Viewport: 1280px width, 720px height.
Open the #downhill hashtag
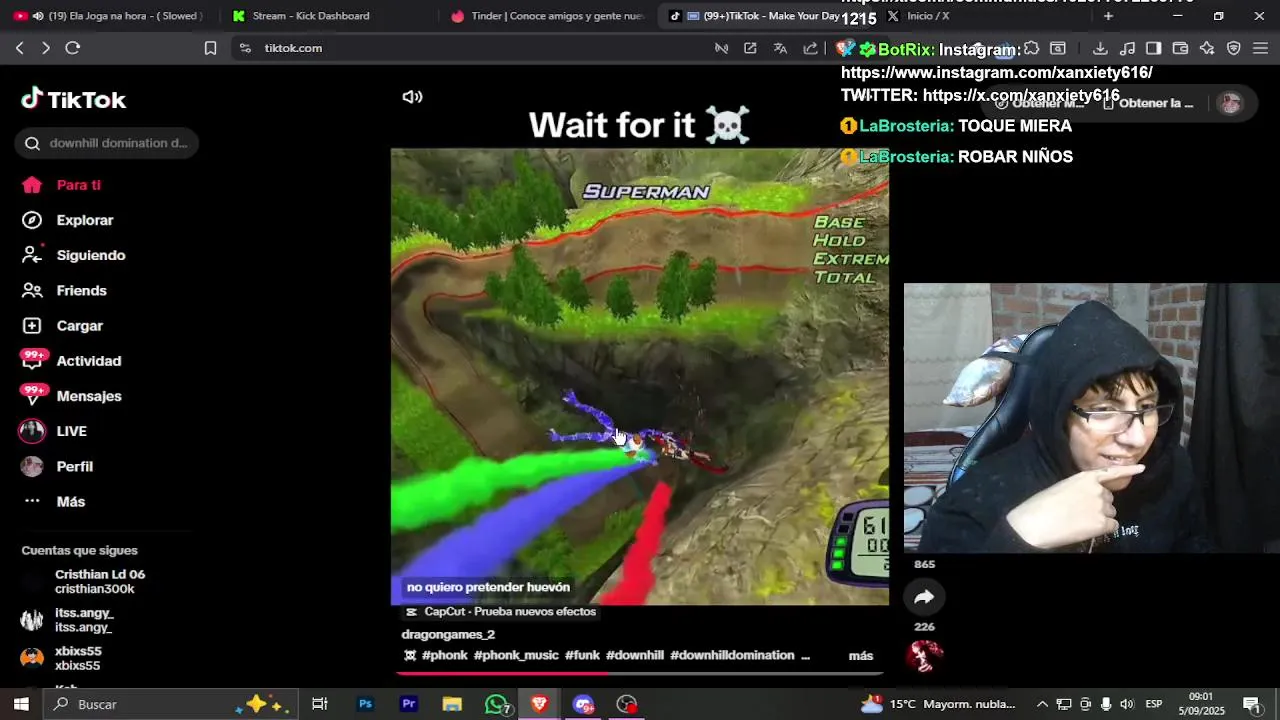pos(634,655)
